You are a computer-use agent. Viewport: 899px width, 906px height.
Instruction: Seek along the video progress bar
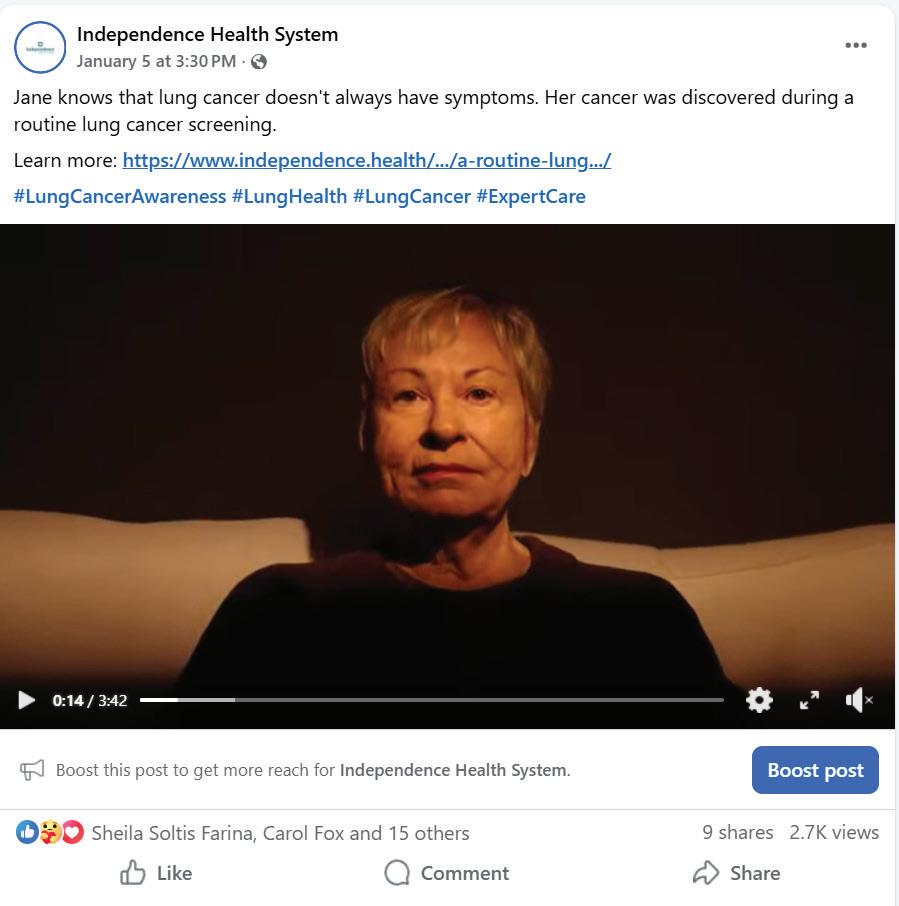[431, 700]
